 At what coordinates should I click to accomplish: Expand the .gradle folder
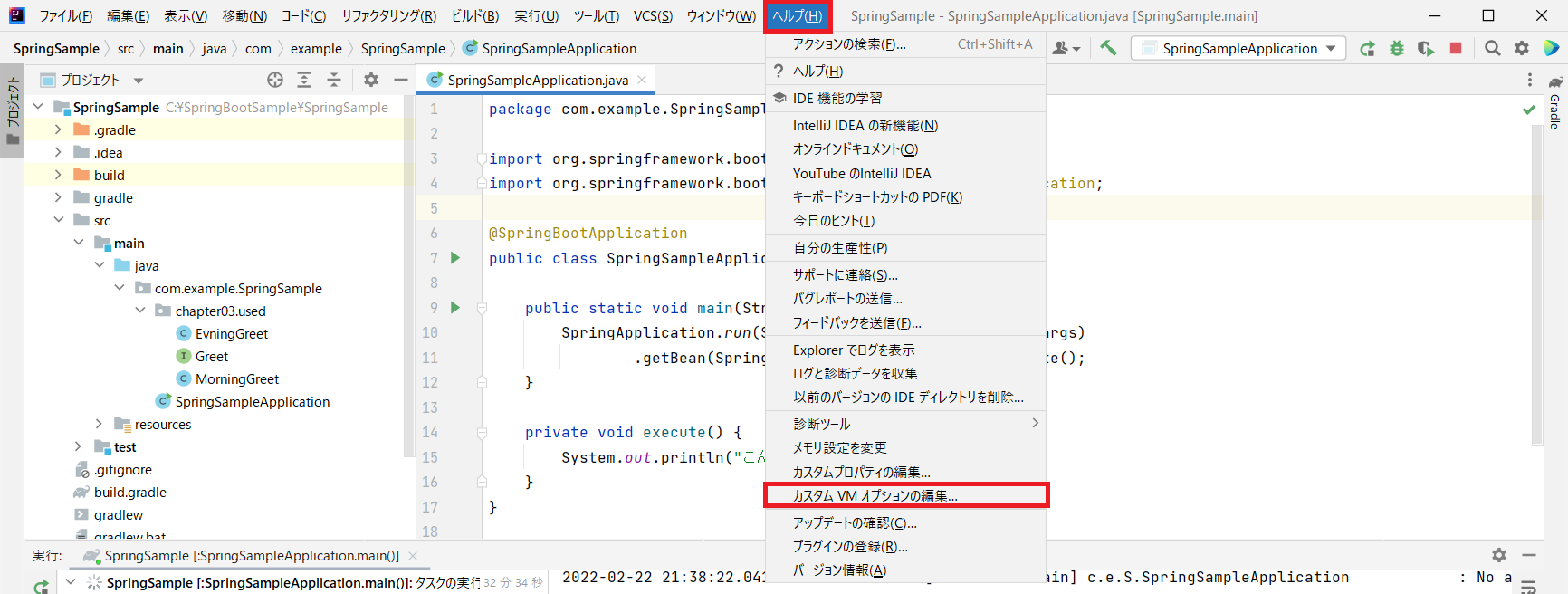pyautogui.click(x=59, y=129)
